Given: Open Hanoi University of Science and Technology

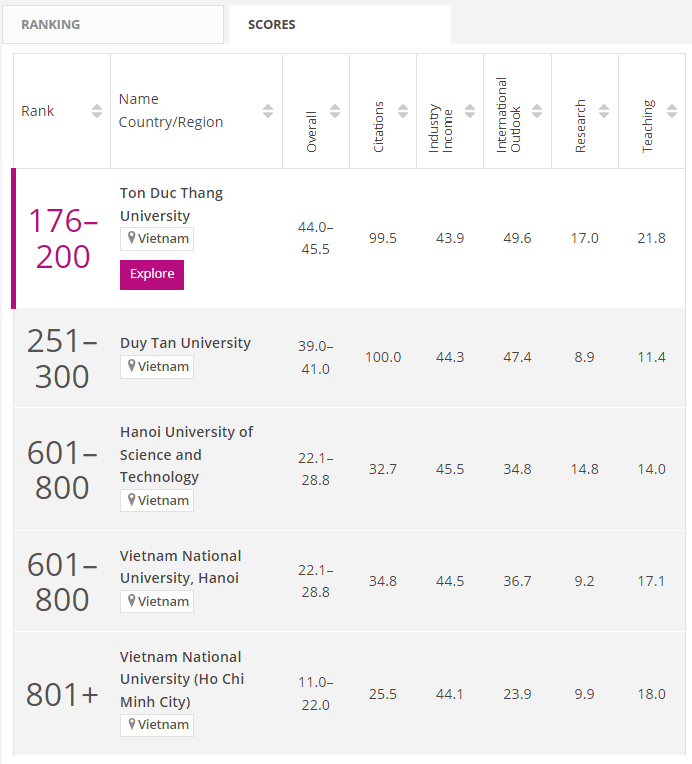Looking at the screenshot, I should [186, 454].
